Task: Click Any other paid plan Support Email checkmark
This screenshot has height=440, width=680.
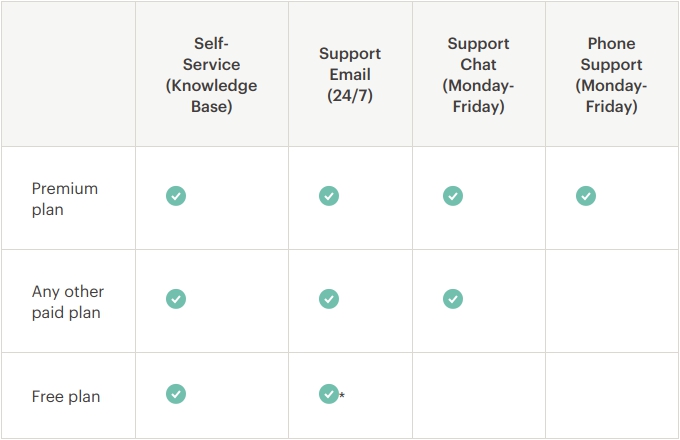Action: pos(329,298)
